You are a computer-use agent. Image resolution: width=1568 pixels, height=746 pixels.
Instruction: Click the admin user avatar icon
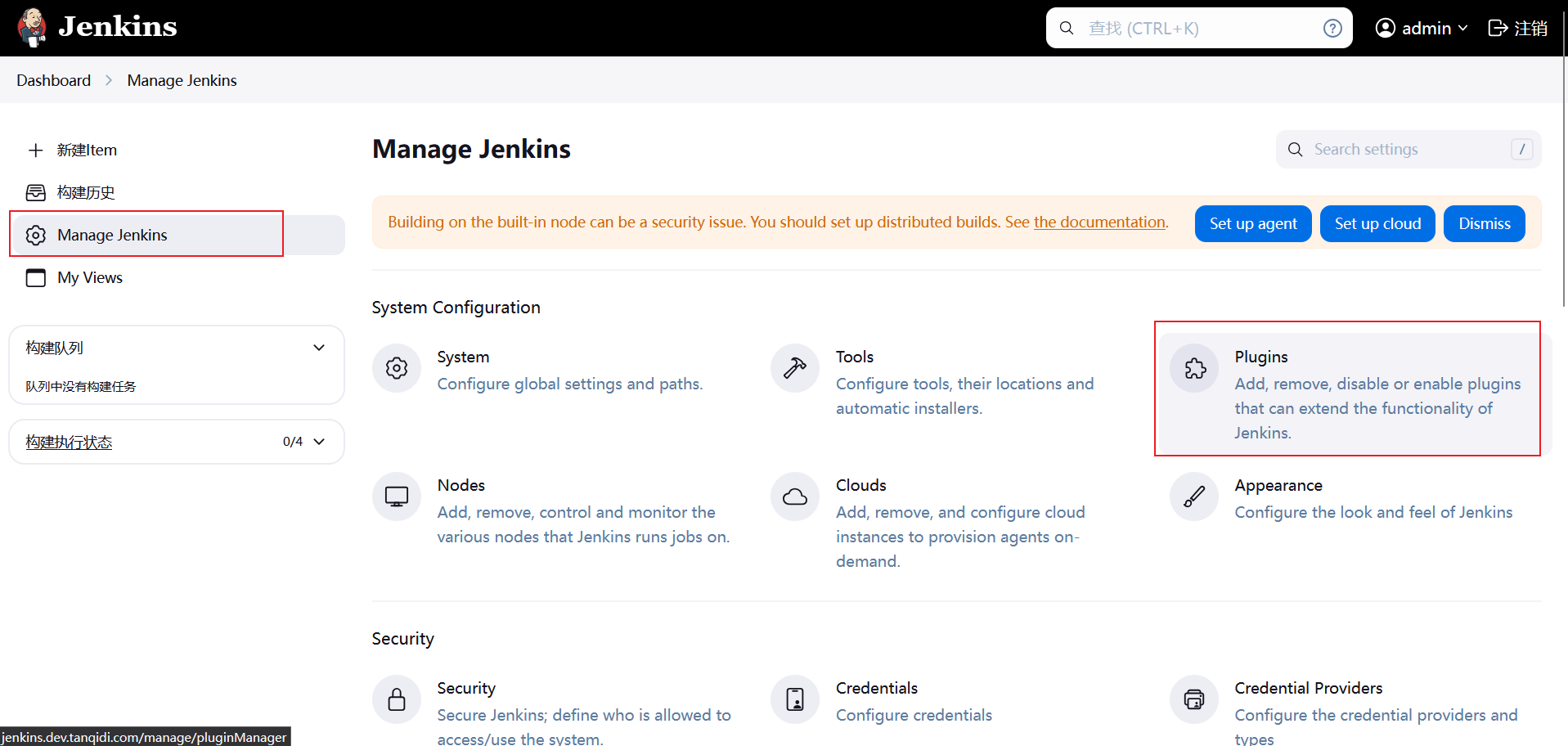[1385, 28]
